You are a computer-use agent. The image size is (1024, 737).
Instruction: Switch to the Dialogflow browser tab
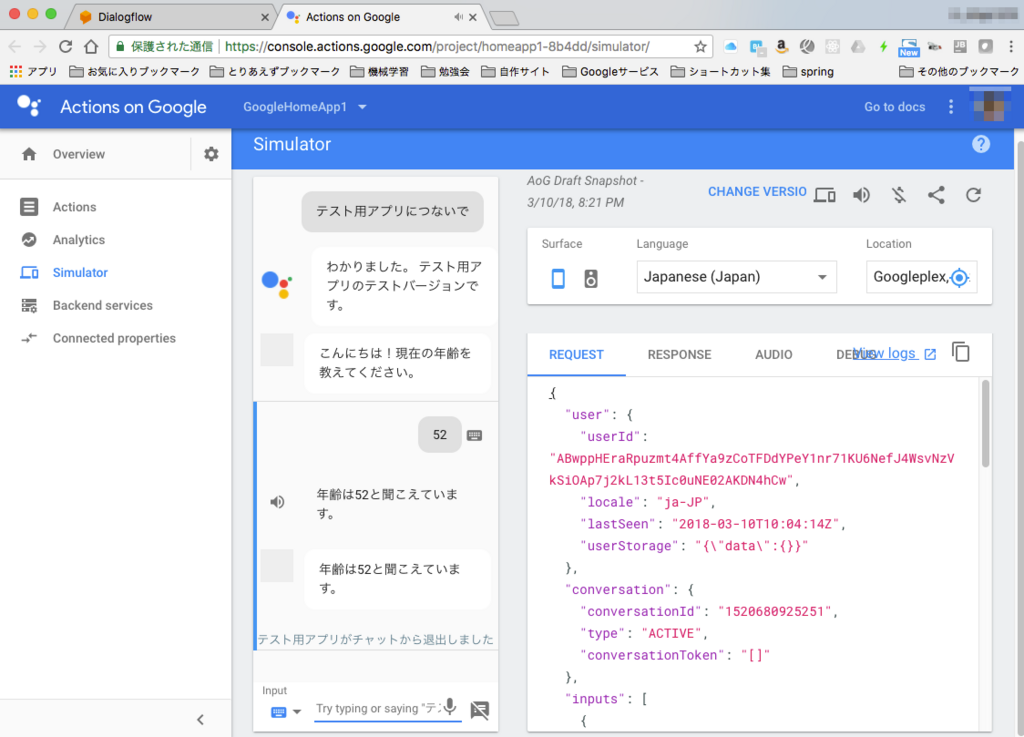coord(168,17)
